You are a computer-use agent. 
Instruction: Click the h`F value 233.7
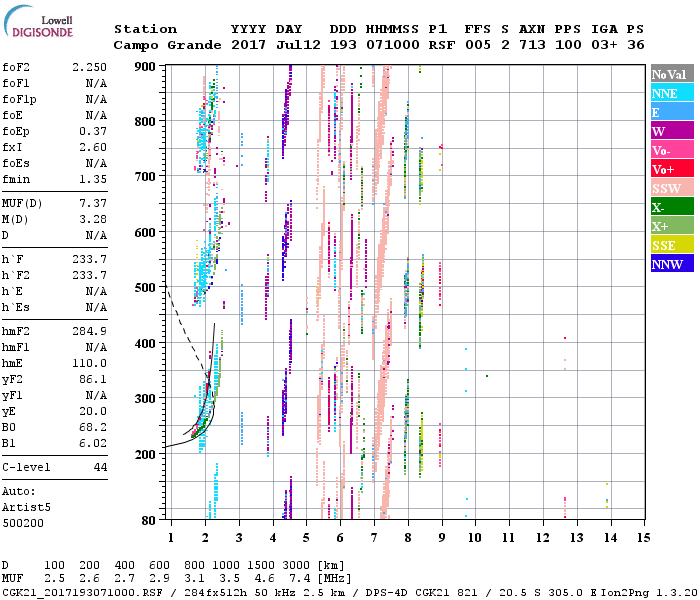coord(90,259)
